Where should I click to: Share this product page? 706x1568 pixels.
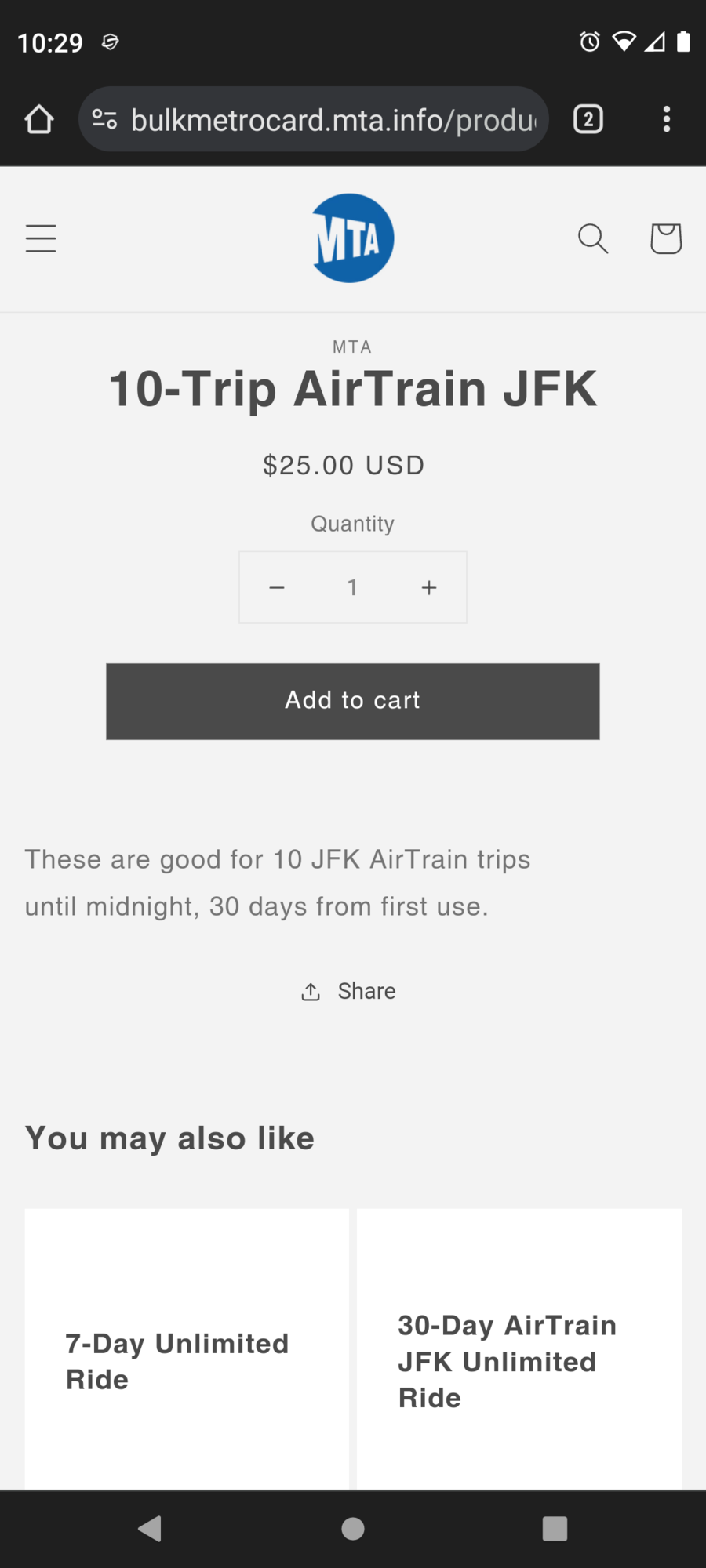click(349, 992)
